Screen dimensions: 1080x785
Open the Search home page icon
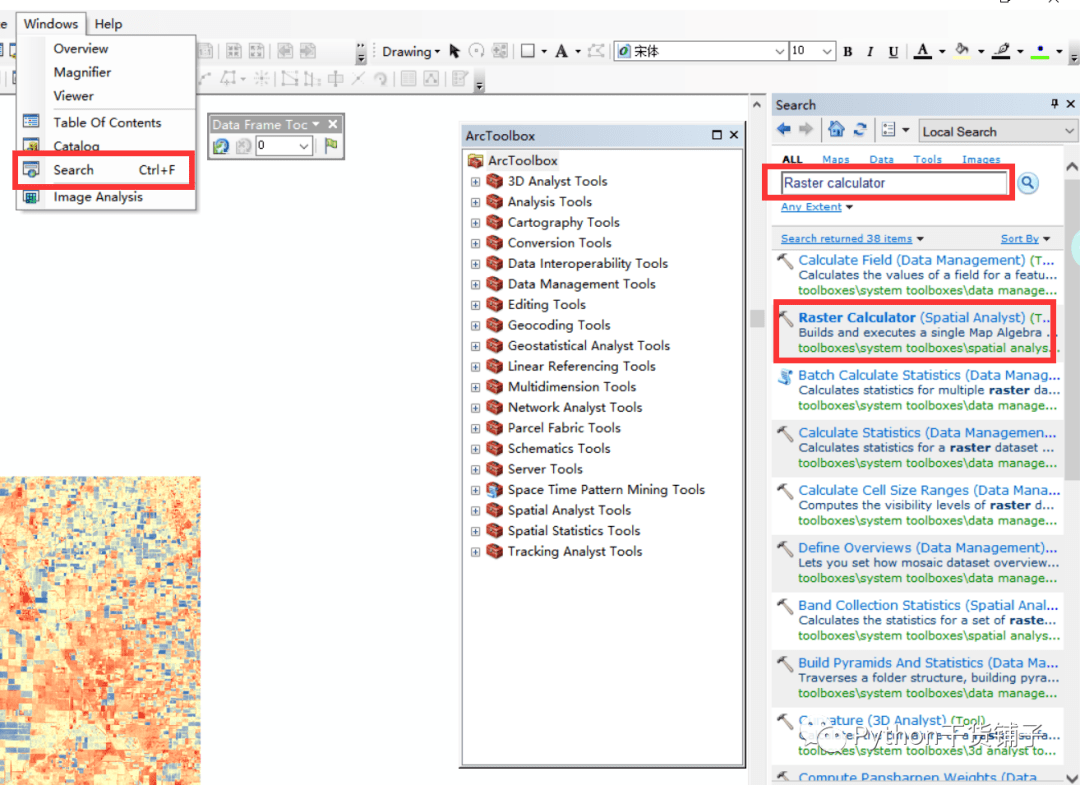[836, 131]
